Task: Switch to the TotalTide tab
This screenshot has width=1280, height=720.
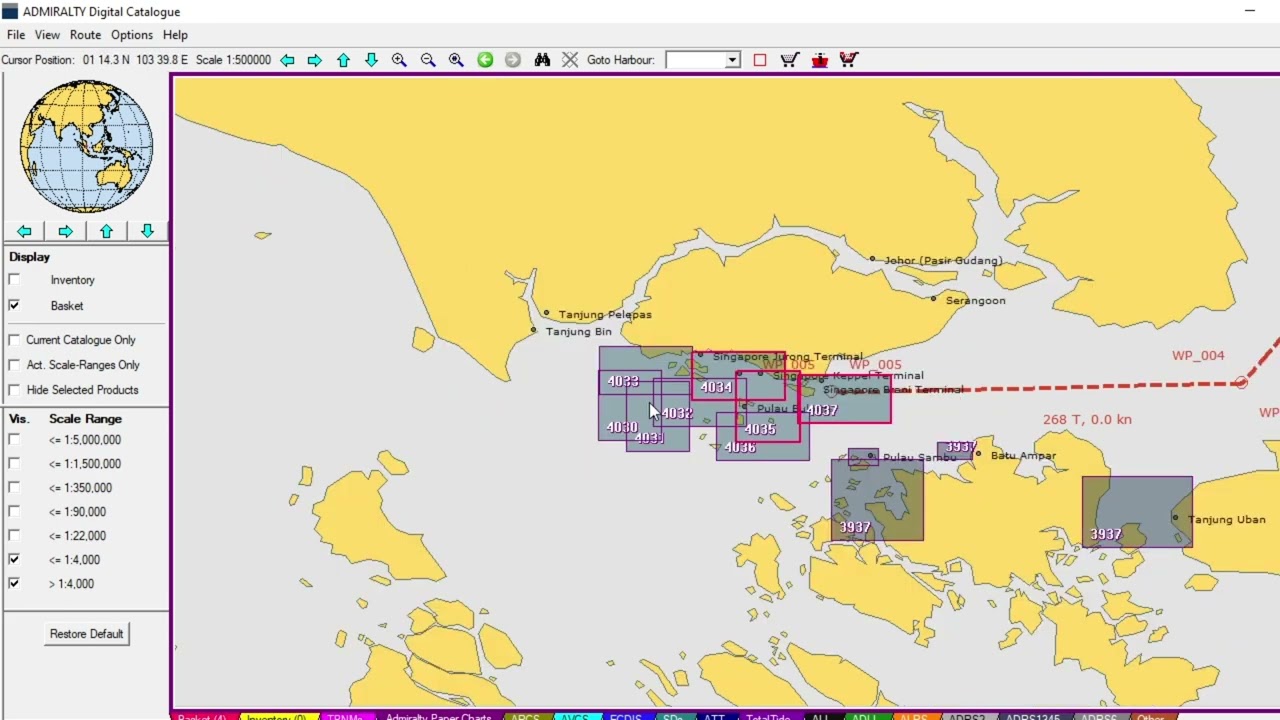Action: click(768, 716)
